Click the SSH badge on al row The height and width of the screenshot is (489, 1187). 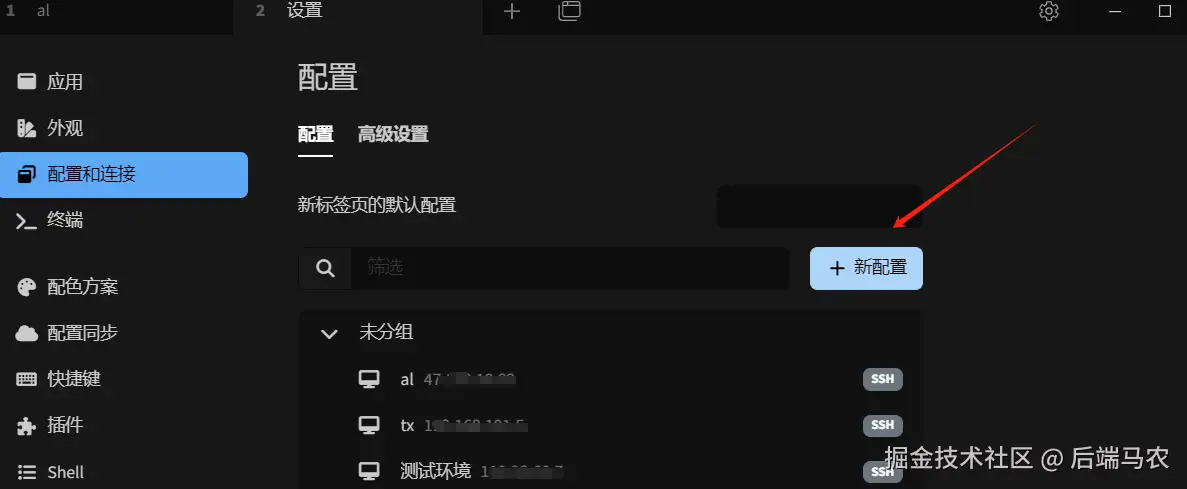point(883,379)
